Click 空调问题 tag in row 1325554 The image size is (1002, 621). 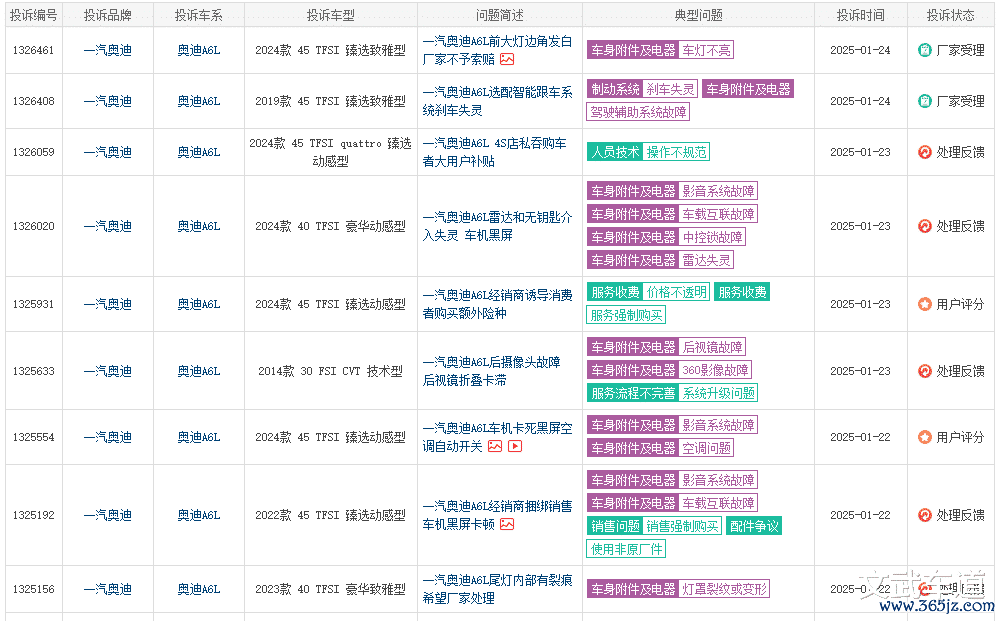click(x=706, y=448)
